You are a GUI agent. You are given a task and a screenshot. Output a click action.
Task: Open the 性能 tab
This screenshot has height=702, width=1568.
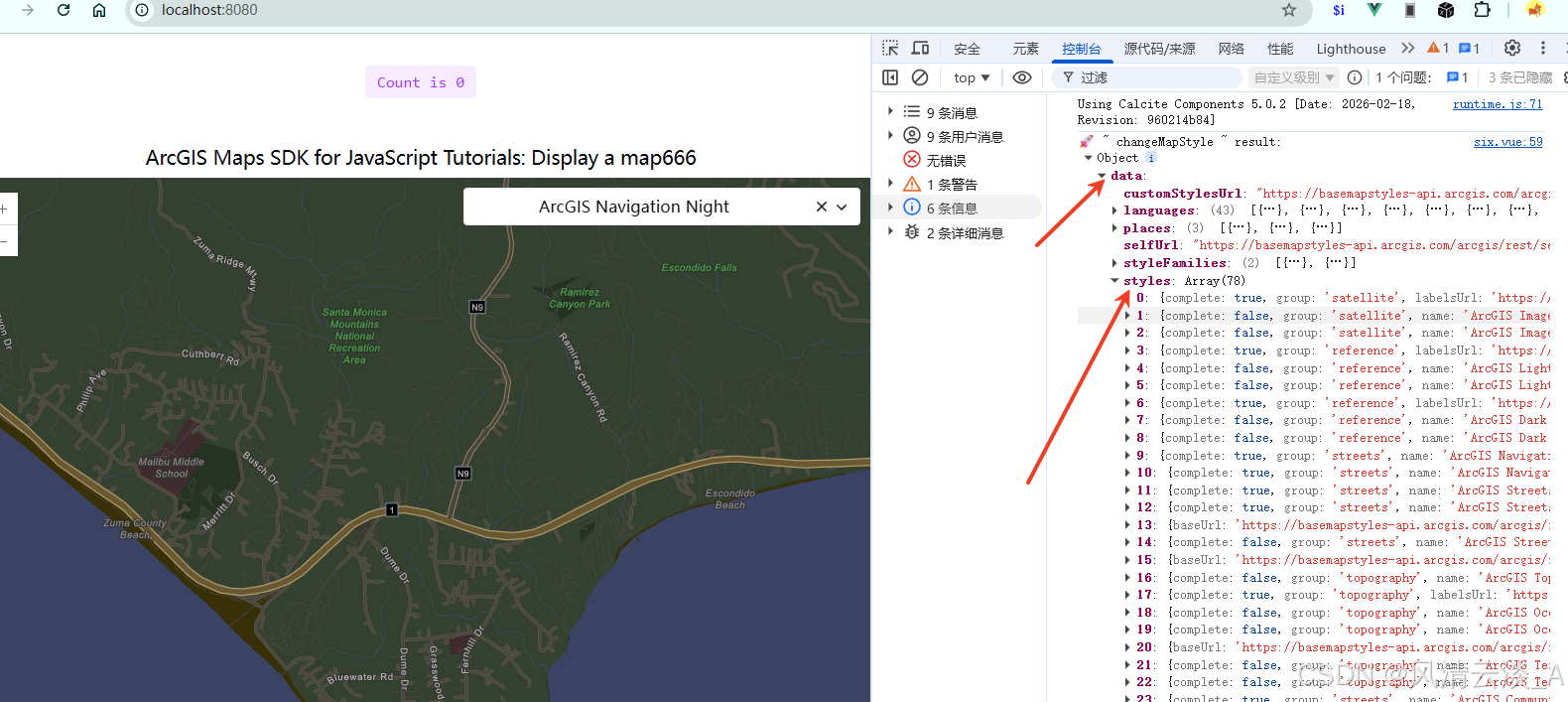point(1280,49)
